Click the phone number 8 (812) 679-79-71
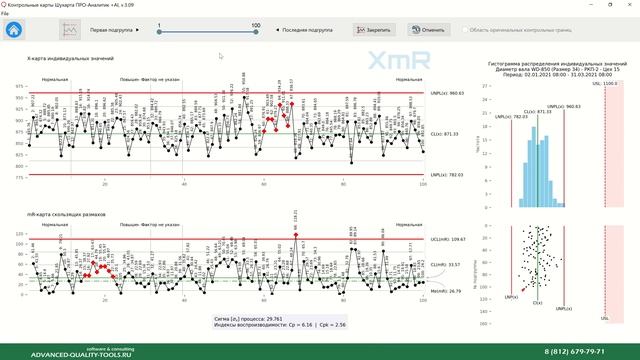 574,351
